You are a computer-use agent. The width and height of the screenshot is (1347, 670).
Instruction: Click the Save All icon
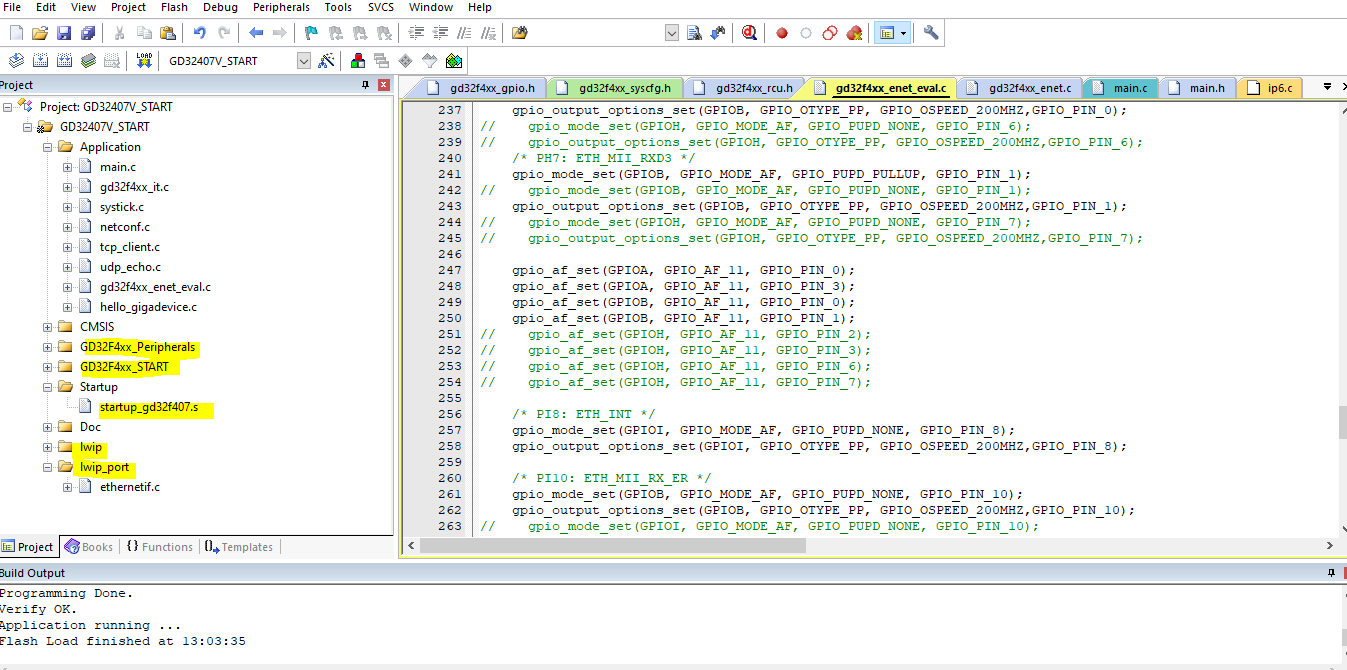[87, 33]
